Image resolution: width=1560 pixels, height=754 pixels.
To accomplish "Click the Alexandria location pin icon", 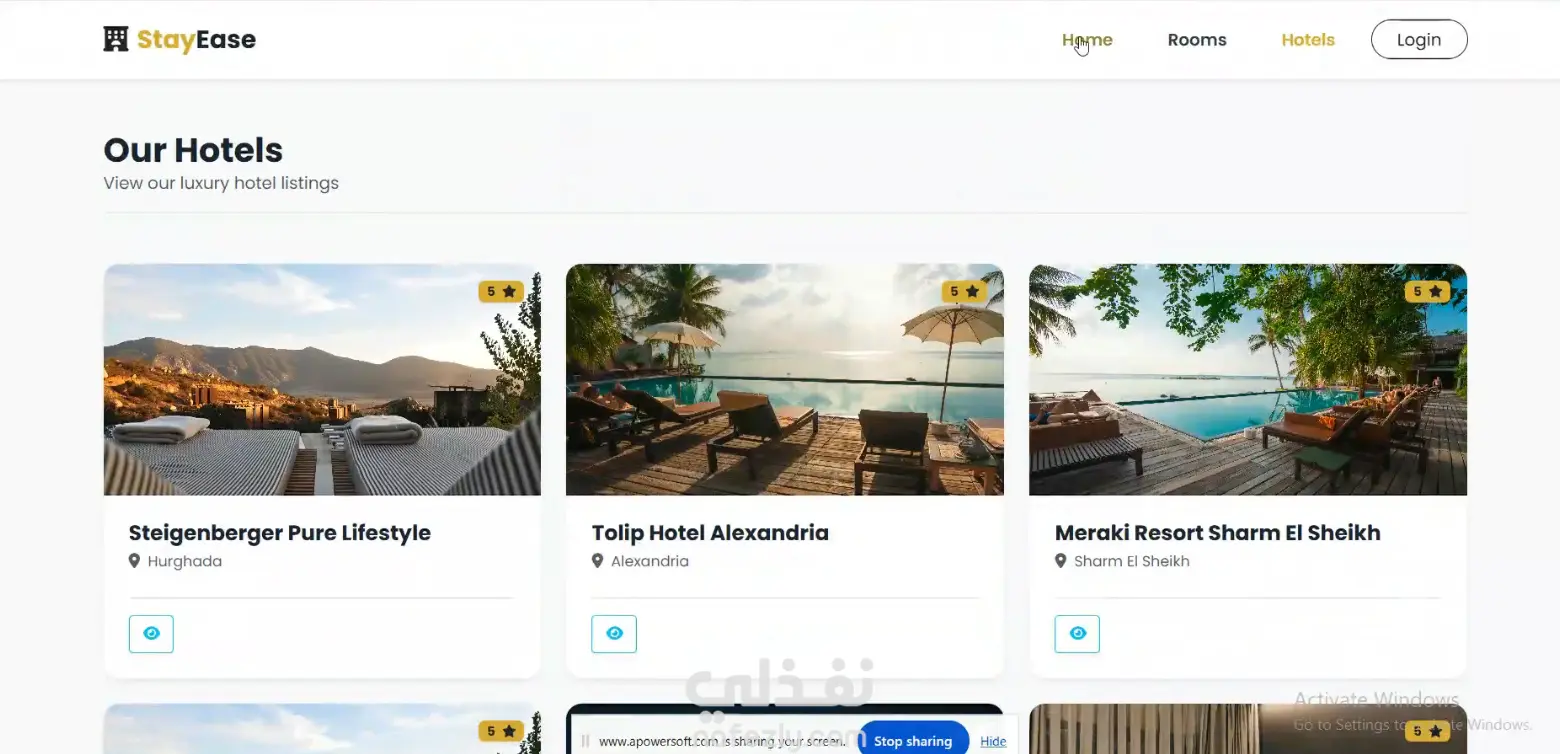I will point(597,561).
